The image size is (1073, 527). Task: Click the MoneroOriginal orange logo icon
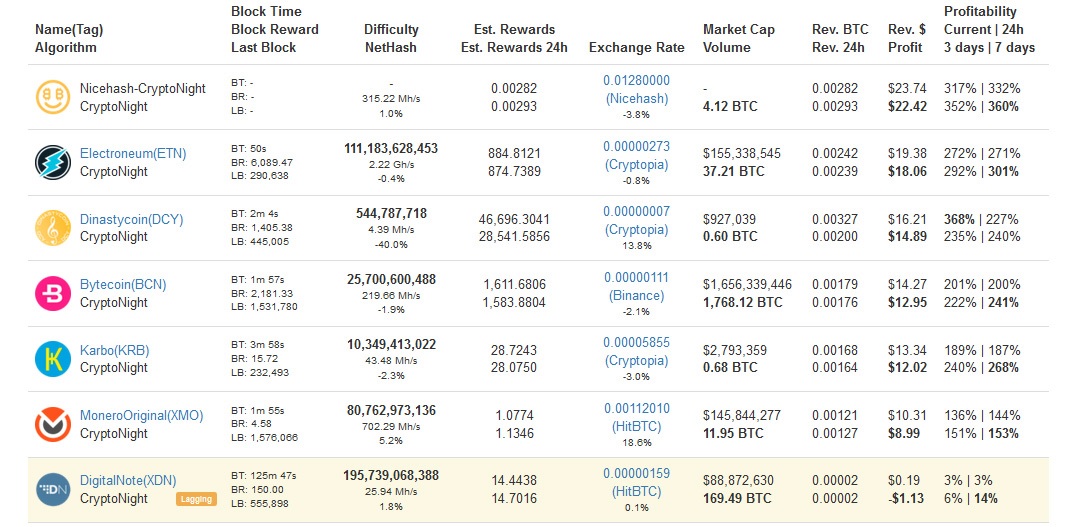52,424
